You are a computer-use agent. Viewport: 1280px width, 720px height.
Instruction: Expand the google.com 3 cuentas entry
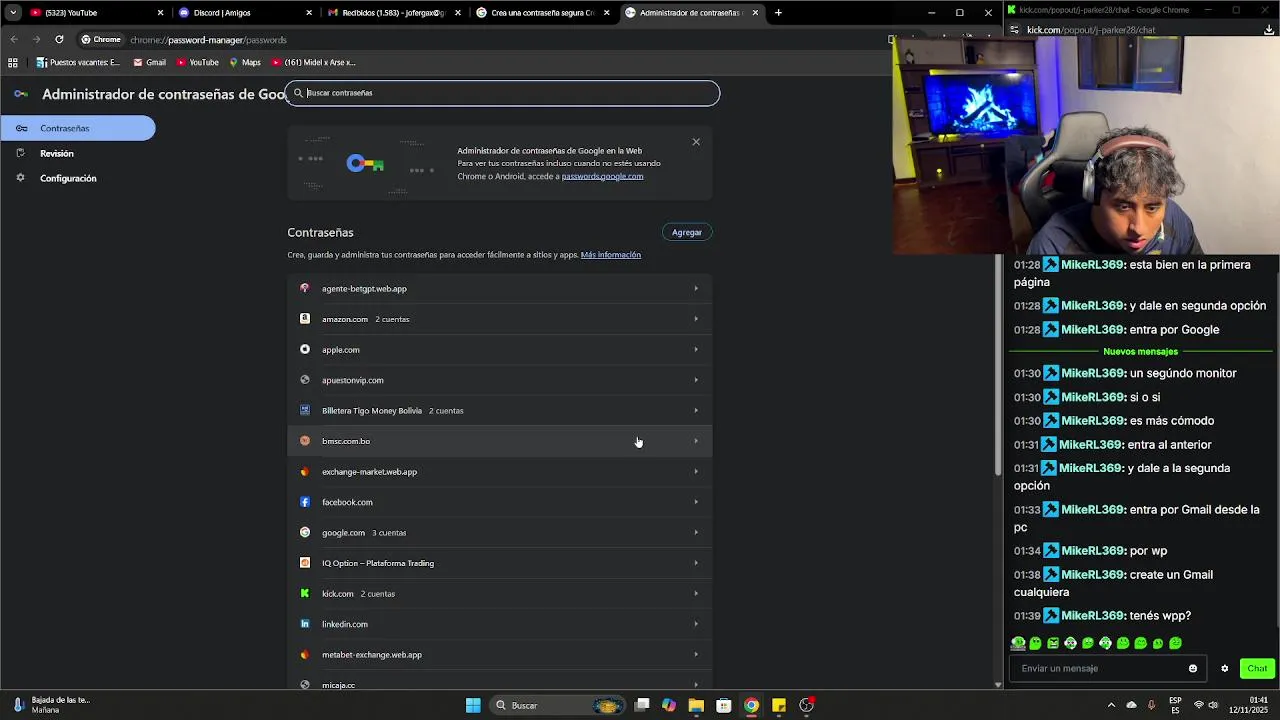499,532
